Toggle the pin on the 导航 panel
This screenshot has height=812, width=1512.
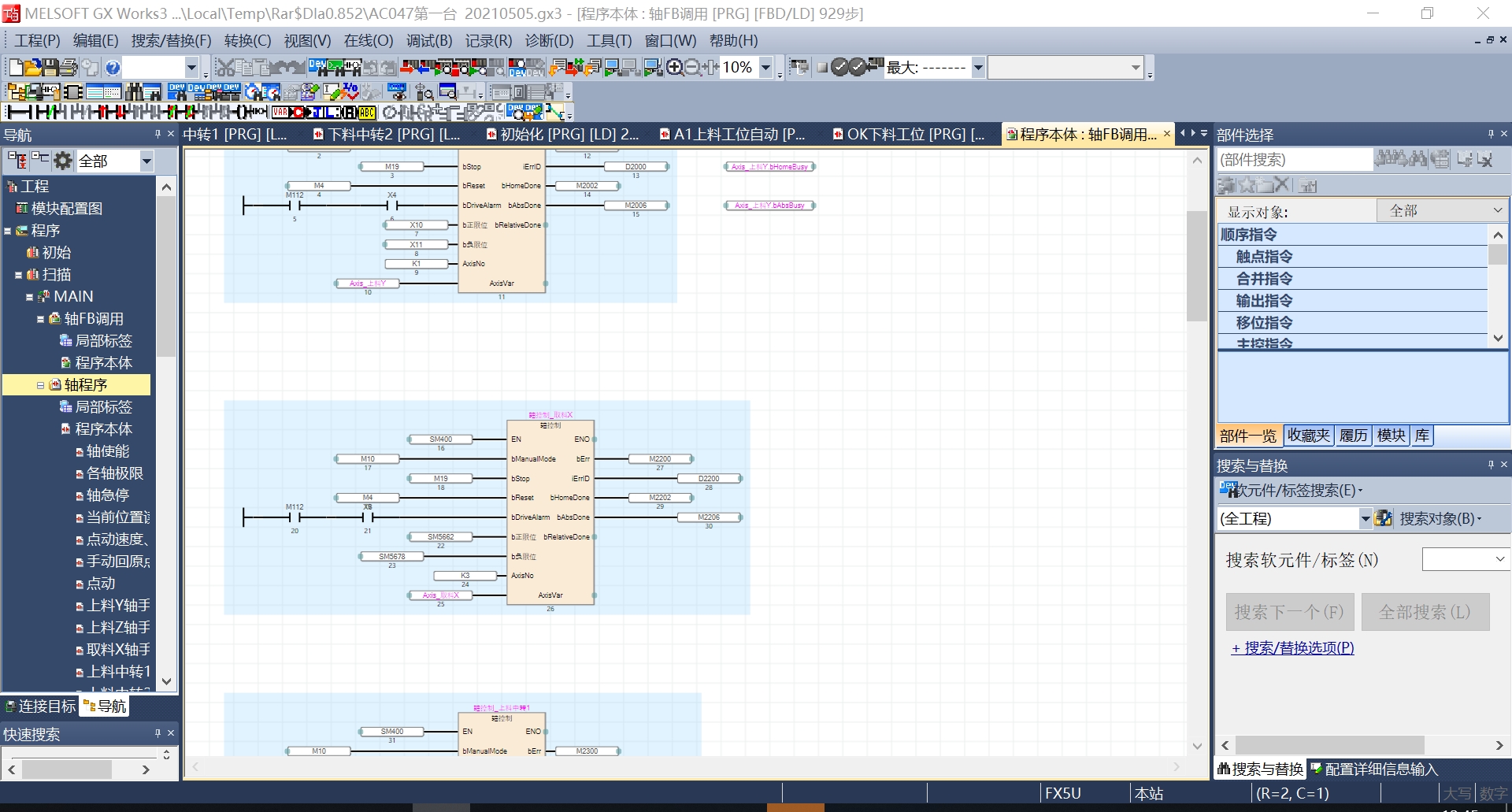point(157,135)
